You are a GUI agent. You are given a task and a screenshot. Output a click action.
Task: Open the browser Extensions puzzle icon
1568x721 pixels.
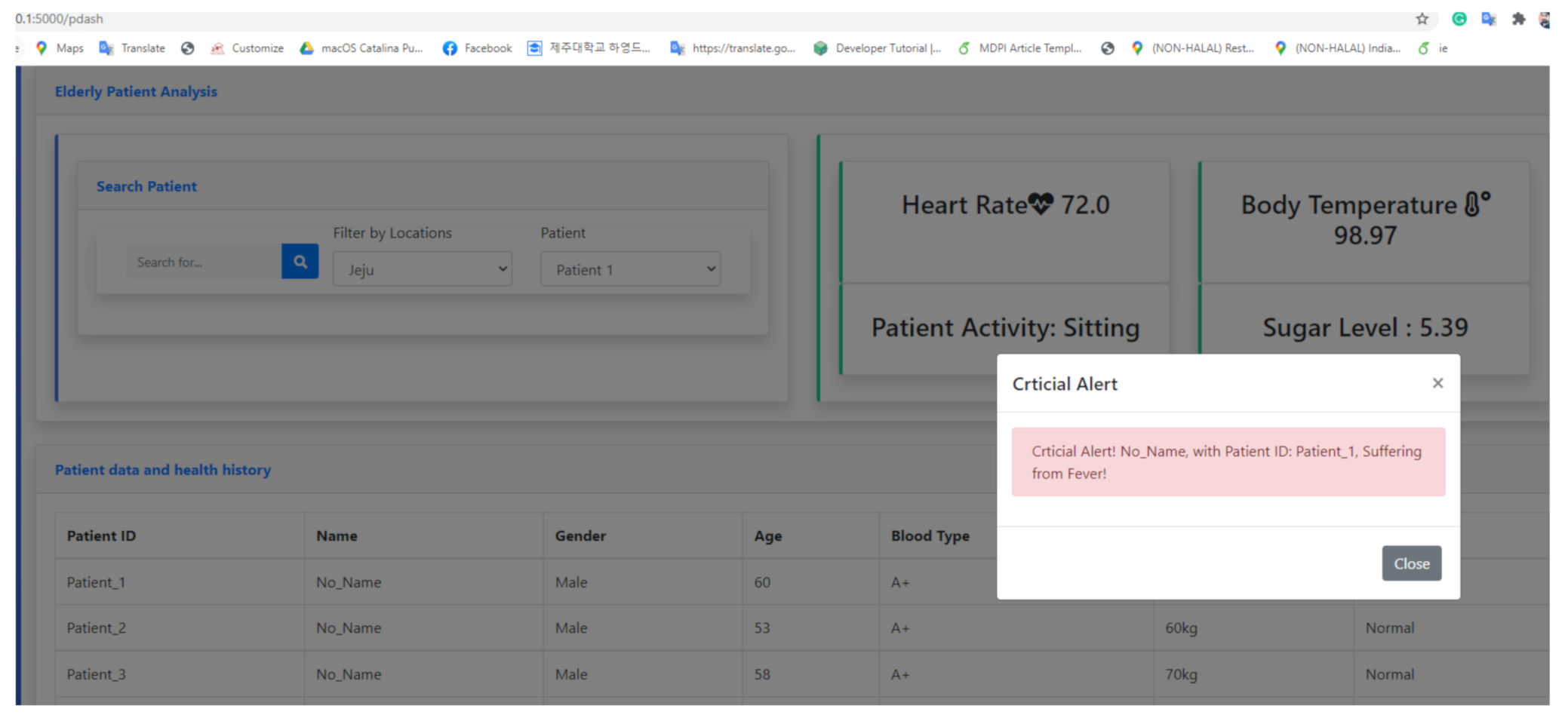coord(1518,19)
